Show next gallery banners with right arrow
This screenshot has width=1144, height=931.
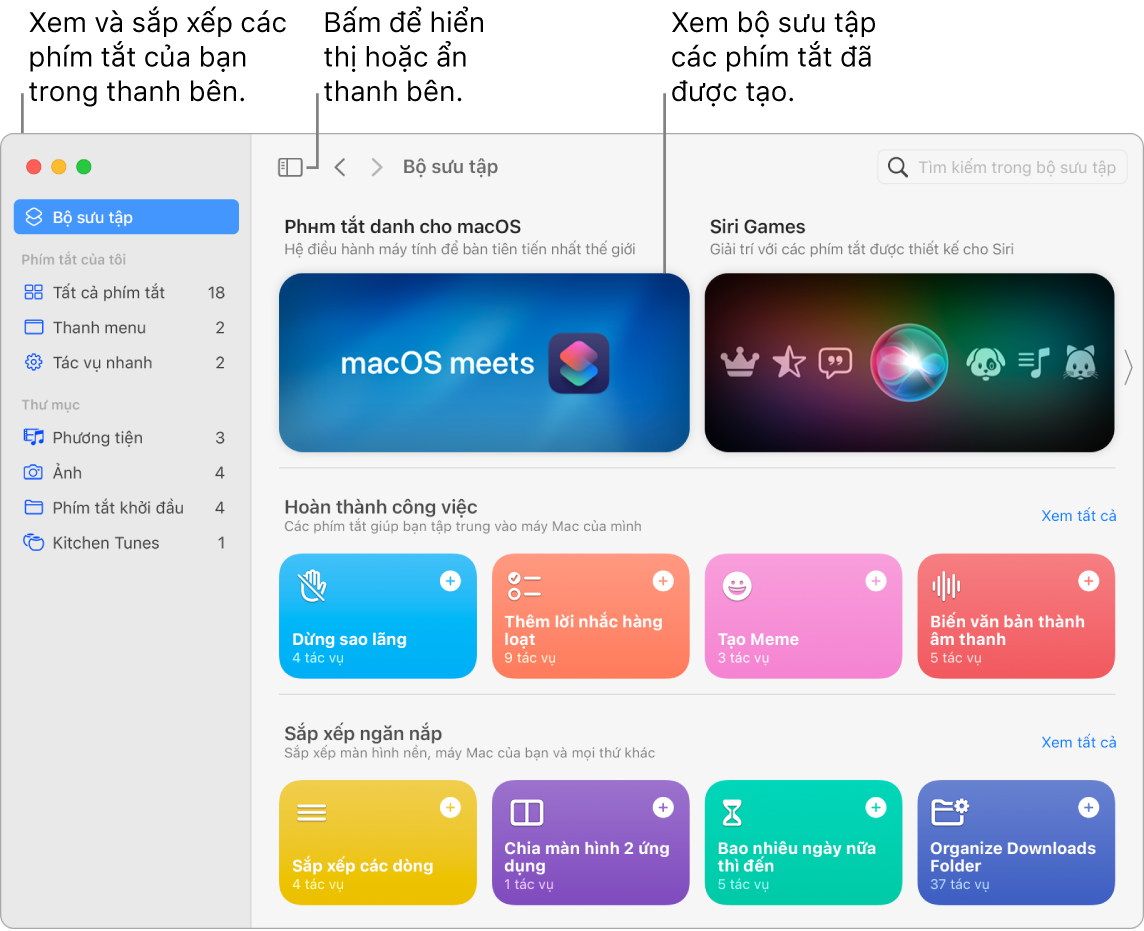1129,366
